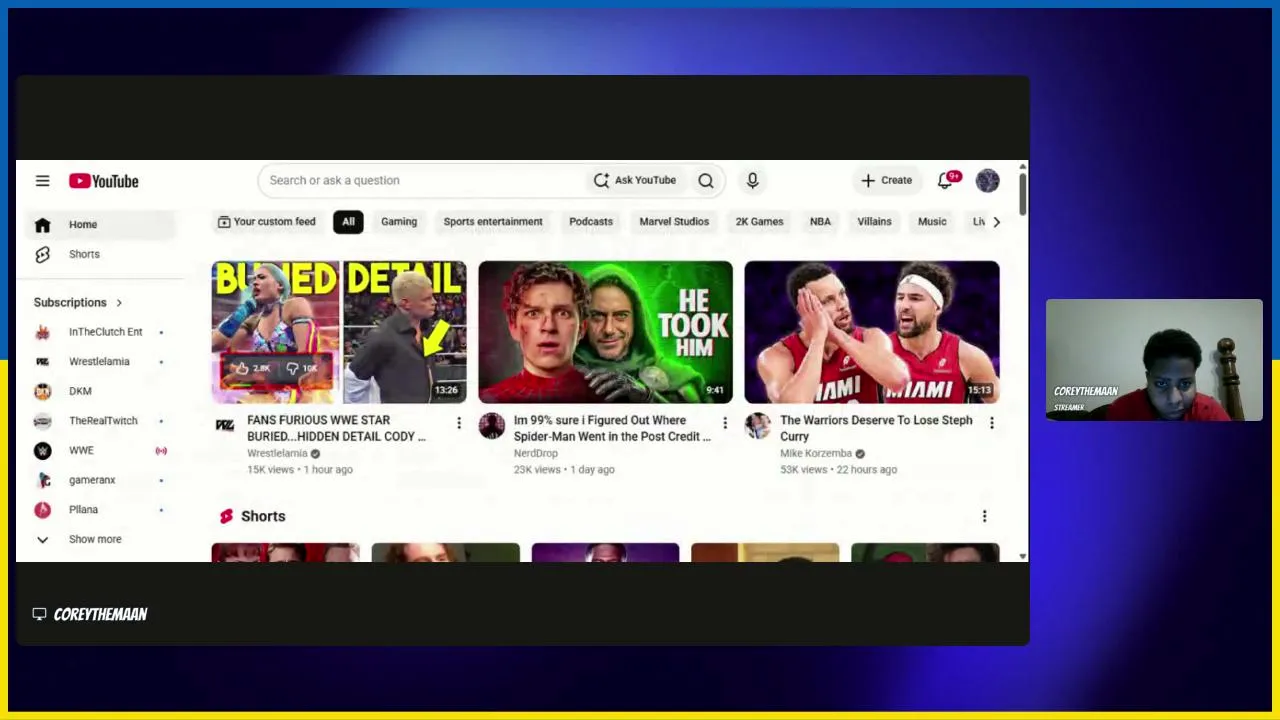Viewport: 1280px width, 720px height.
Task: Open InTheClutch Ent channel avatar
Action: [42, 332]
